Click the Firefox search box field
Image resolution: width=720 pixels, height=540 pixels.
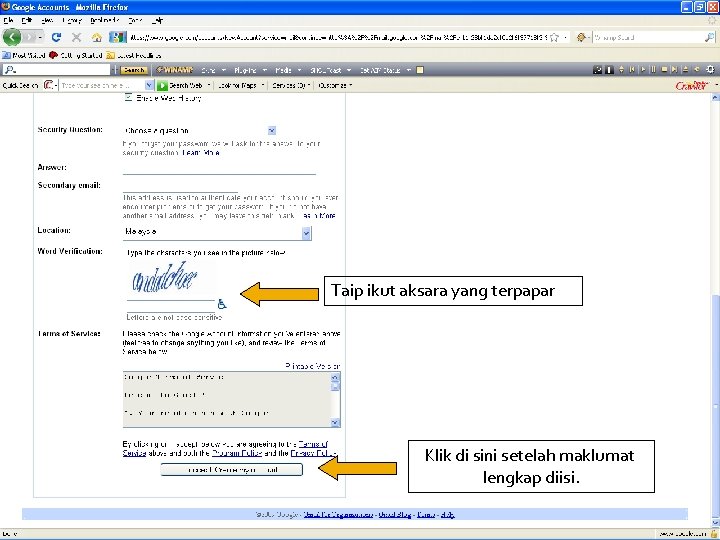tap(648, 37)
